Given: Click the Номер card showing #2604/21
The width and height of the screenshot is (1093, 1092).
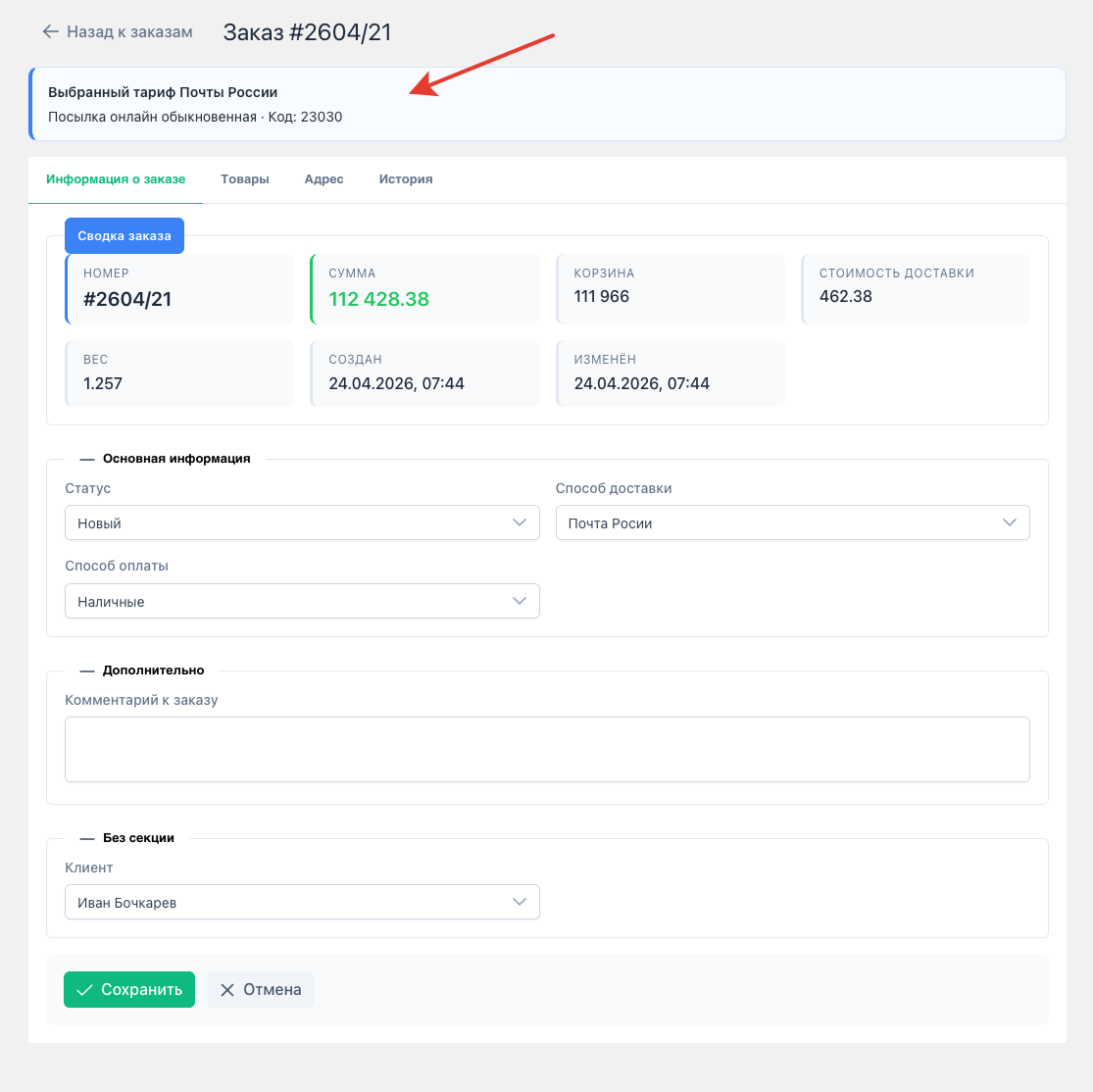Looking at the screenshot, I should pyautogui.click(x=179, y=289).
